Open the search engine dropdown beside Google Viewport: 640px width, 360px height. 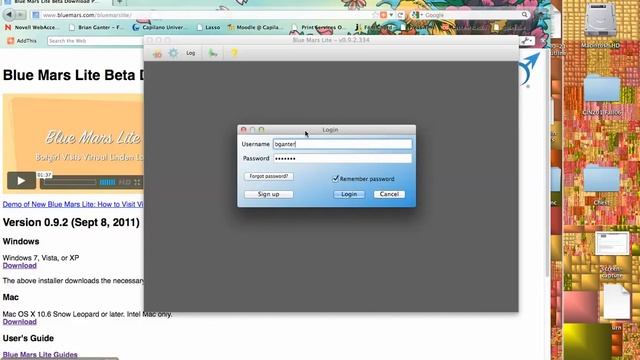(x=416, y=15)
